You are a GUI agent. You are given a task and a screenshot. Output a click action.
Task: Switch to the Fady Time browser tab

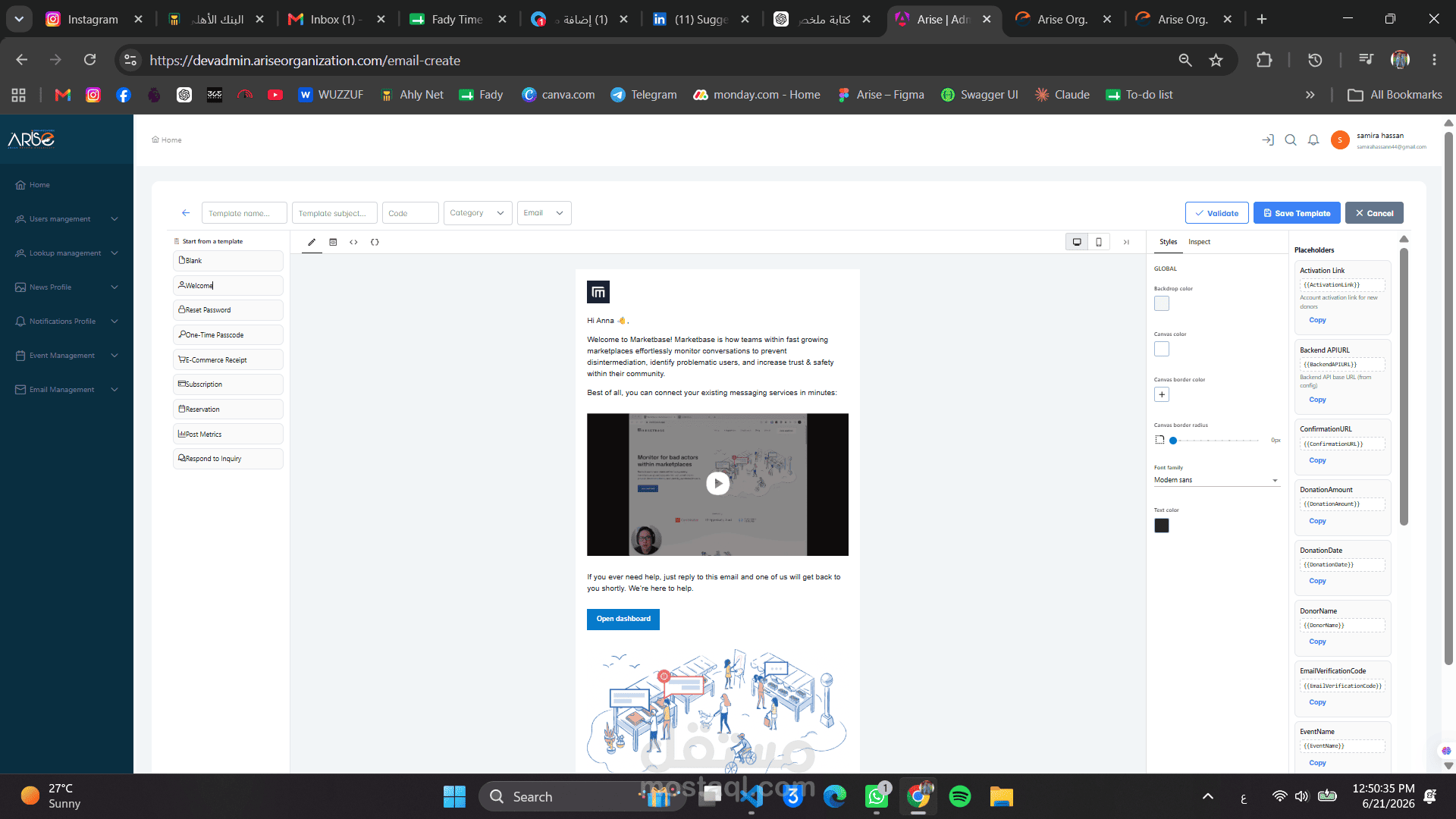(x=457, y=19)
